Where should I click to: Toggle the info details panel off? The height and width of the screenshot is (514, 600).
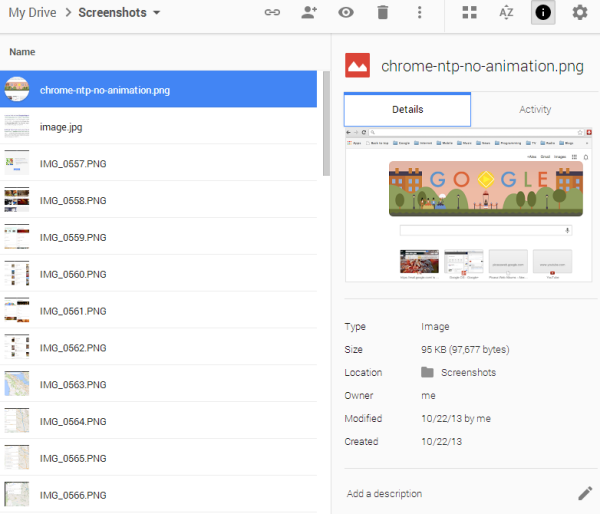click(543, 13)
